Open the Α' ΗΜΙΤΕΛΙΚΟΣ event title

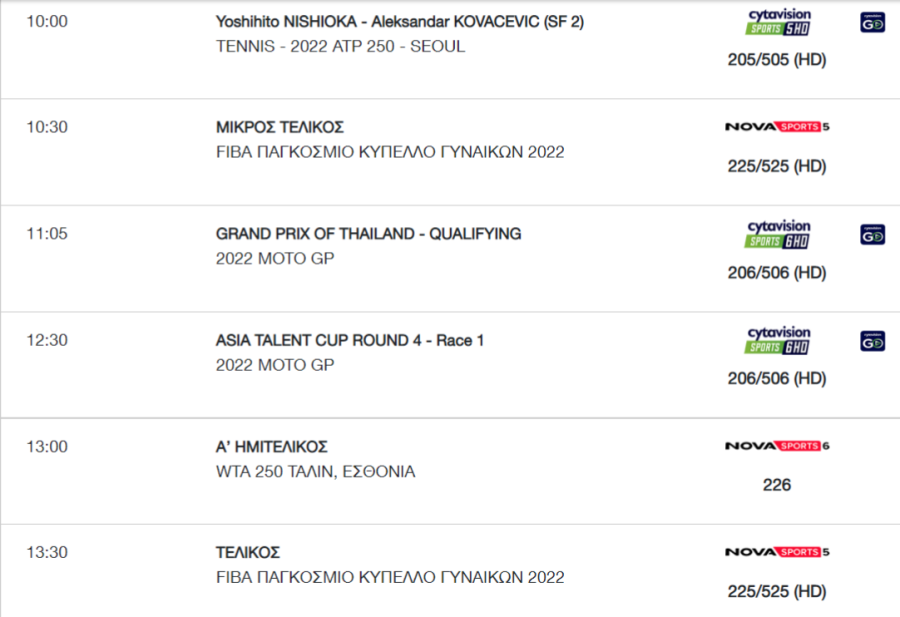tap(271, 447)
